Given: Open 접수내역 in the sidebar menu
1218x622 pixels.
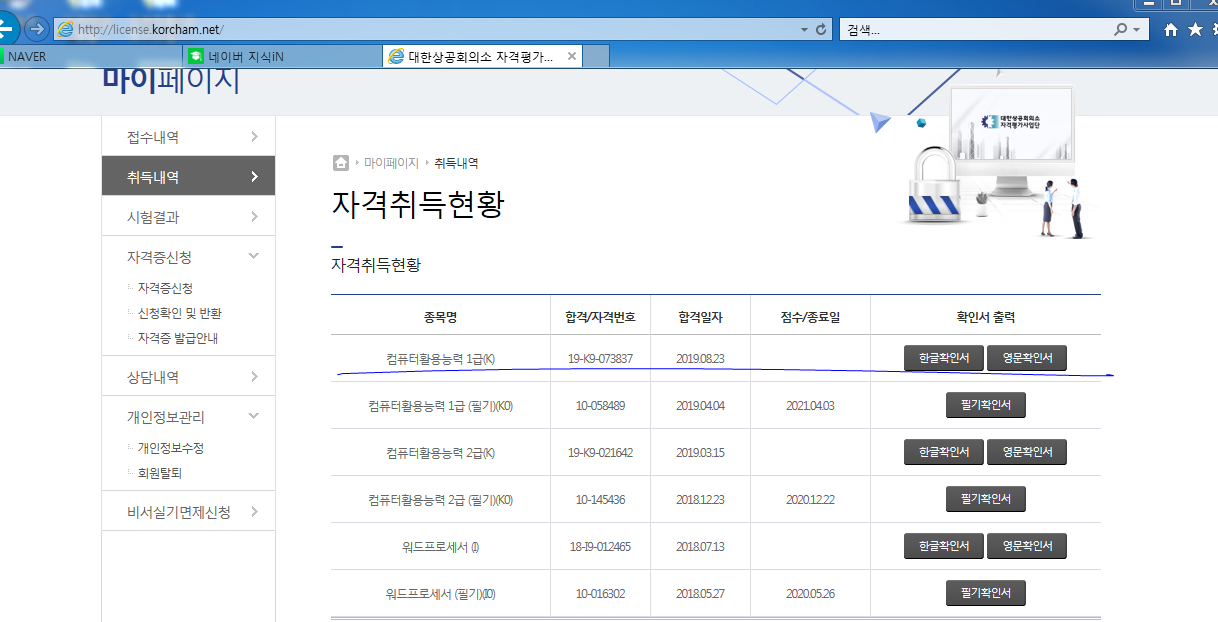Looking at the screenshot, I should [188, 137].
